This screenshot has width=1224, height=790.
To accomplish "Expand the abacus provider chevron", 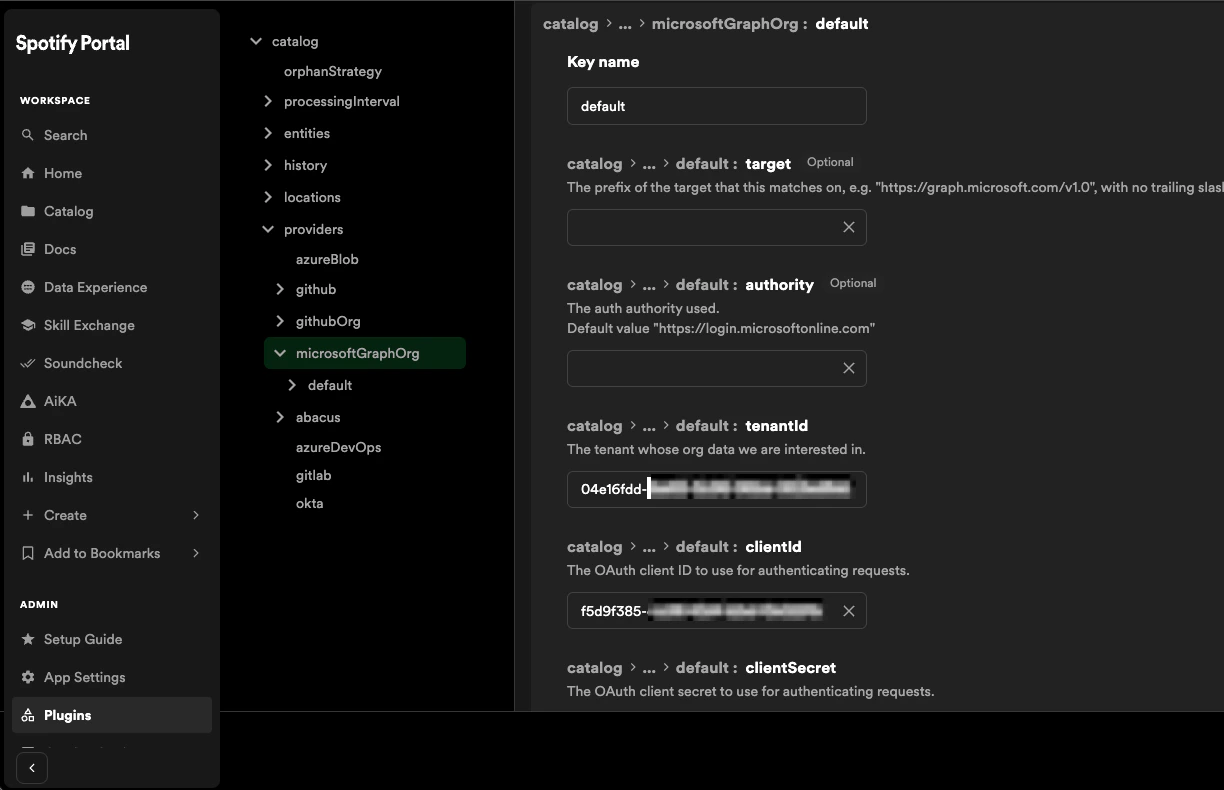I will [280, 417].
